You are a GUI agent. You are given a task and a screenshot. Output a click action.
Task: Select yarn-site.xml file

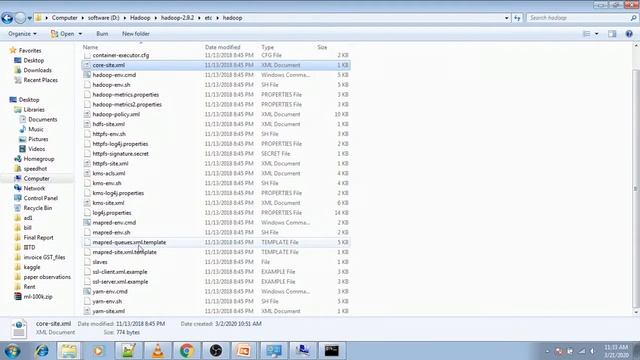click(x=109, y=311)
